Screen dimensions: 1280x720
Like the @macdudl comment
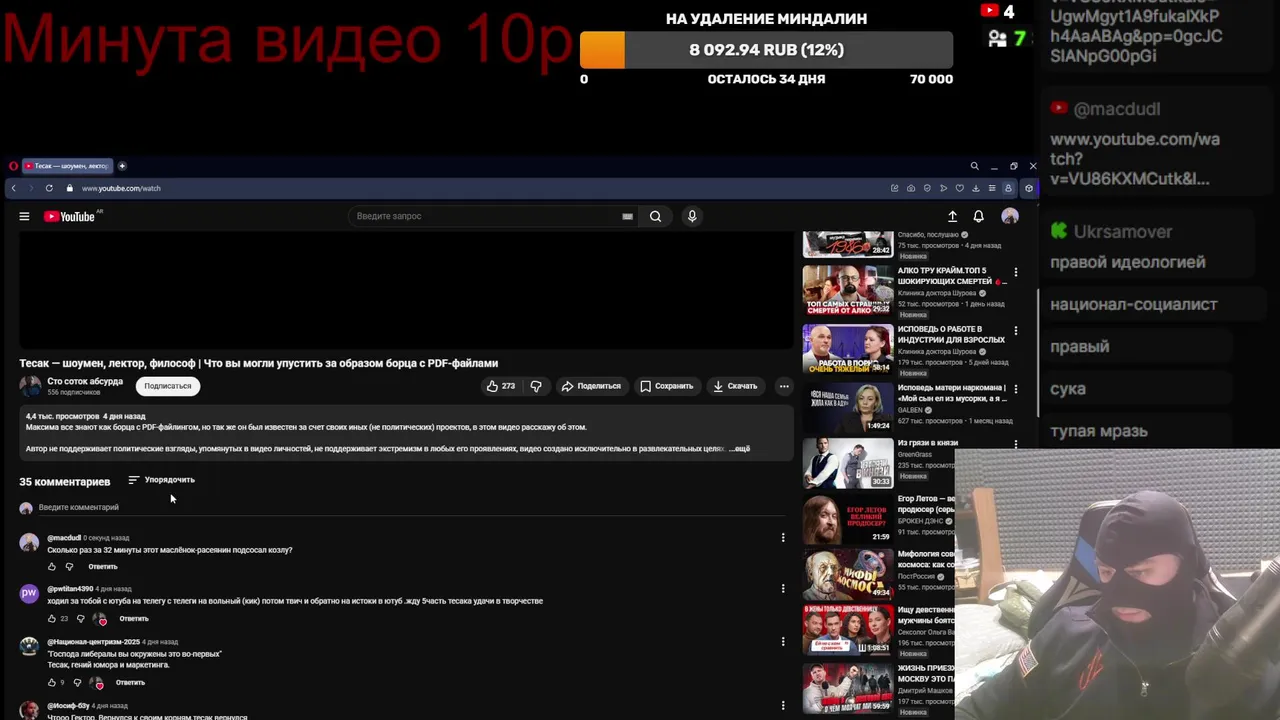(x=52, y=567)
